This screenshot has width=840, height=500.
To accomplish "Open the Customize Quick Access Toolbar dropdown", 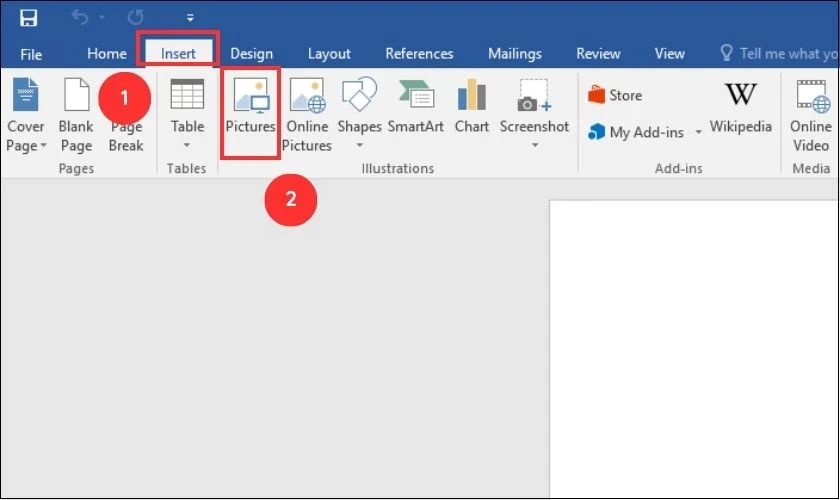I will [190, 18].
